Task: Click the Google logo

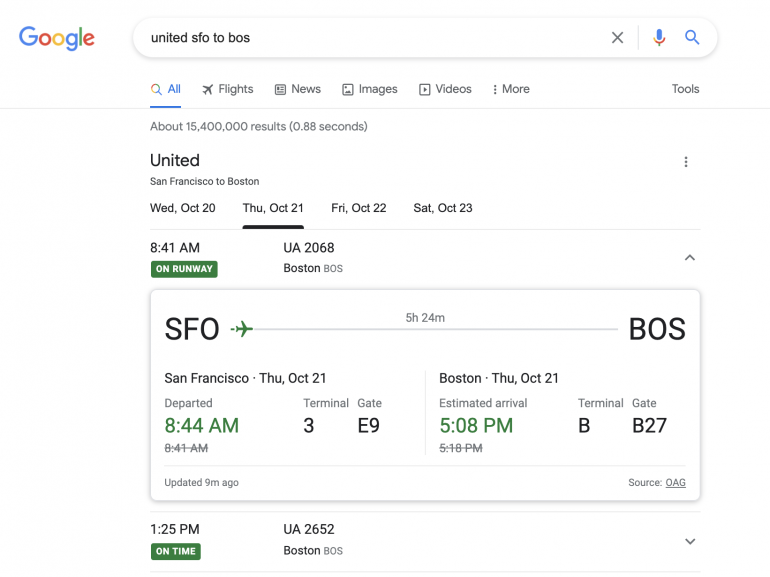Action: click(57, 38)
